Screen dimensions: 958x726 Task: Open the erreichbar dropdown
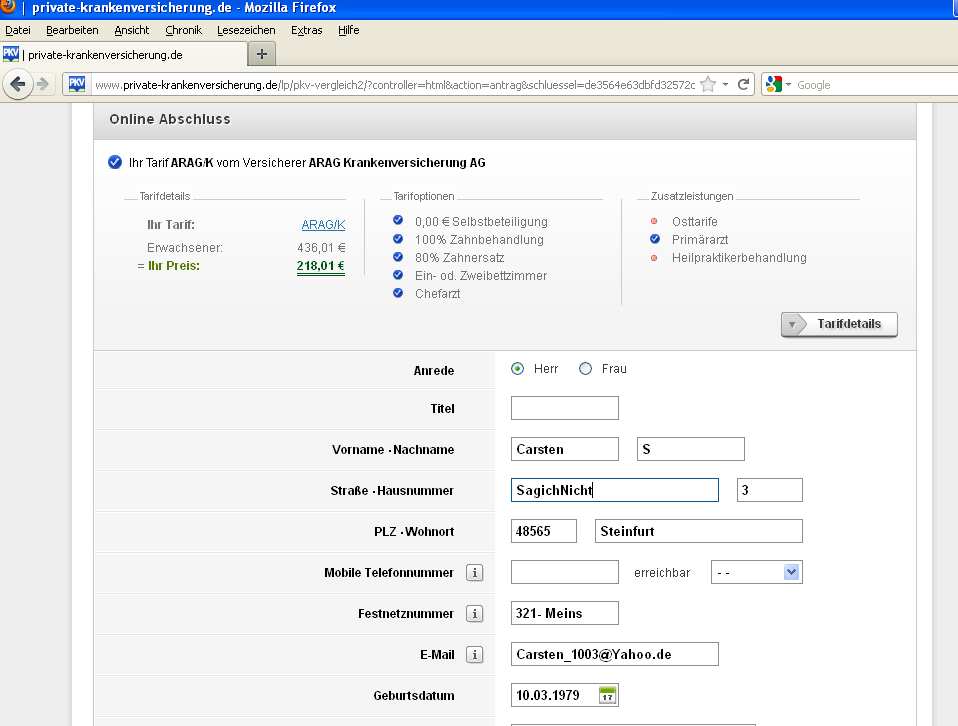pos(756,572)
